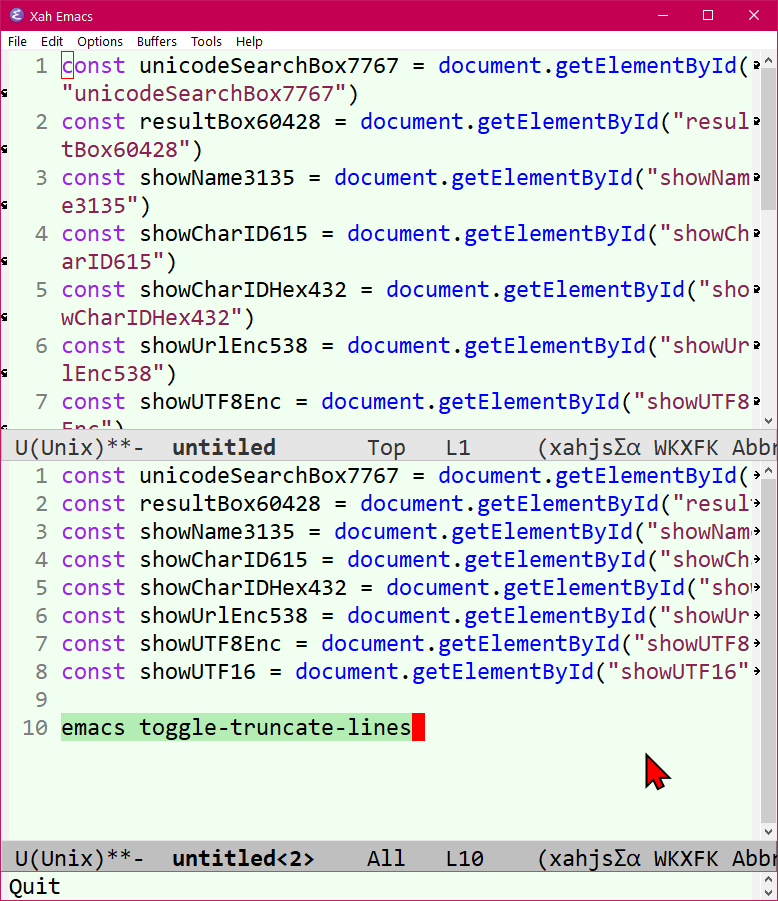Click 'document' on top pane line 3
This screenshot has width=778, height=901.
pyautogui.click(x=386, y=178)
